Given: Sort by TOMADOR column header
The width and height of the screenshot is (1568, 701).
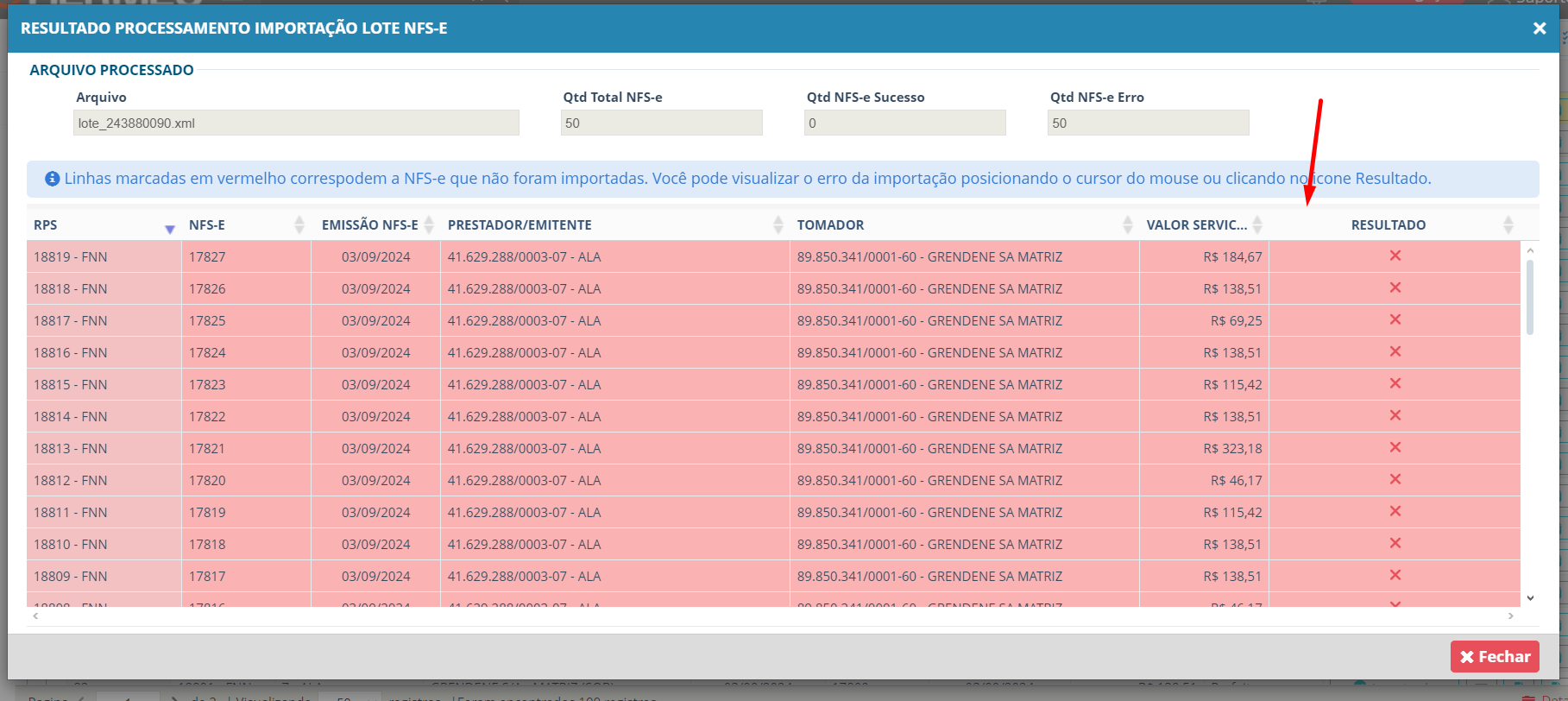Looking at the screenshot, I should click(x=964, y=224).
